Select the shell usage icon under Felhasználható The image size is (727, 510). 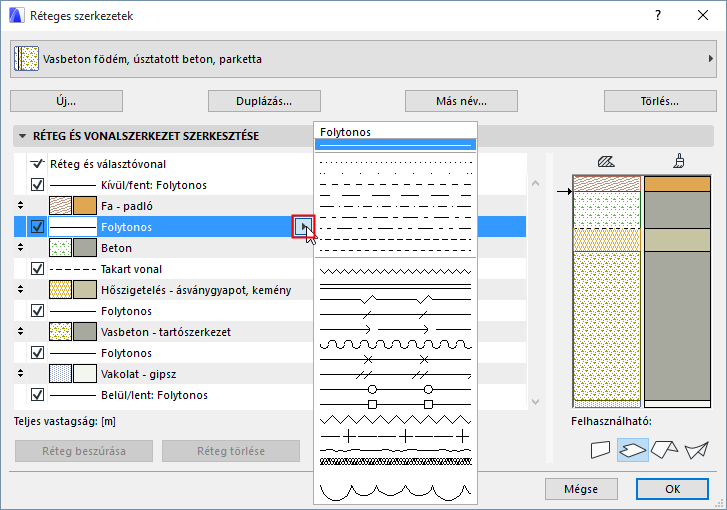point(697,450)
